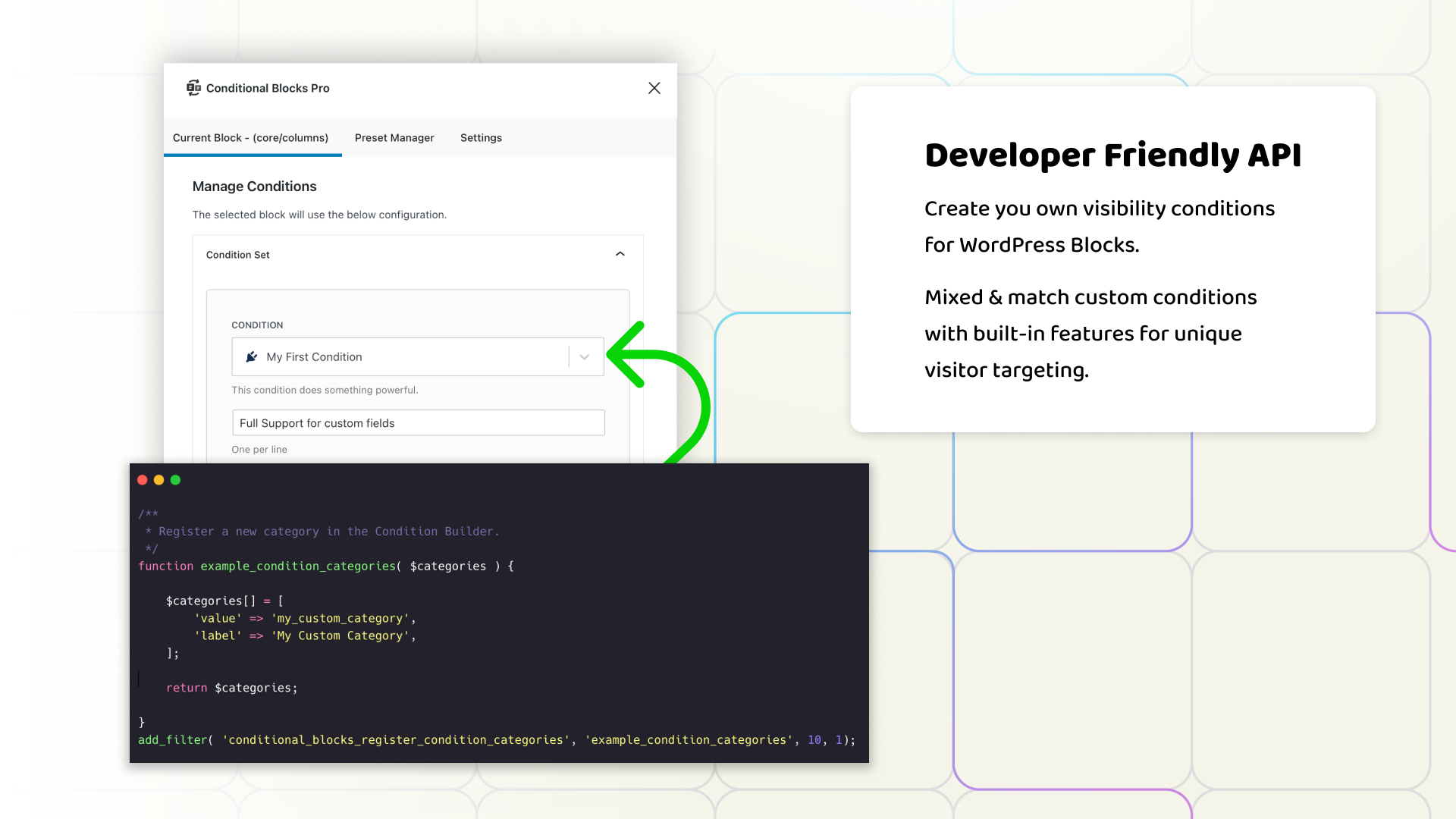This screenshot has width=1456, height=819.
Task: Click the dropdown chevron for Condition
Action: [x=584, y=357]
